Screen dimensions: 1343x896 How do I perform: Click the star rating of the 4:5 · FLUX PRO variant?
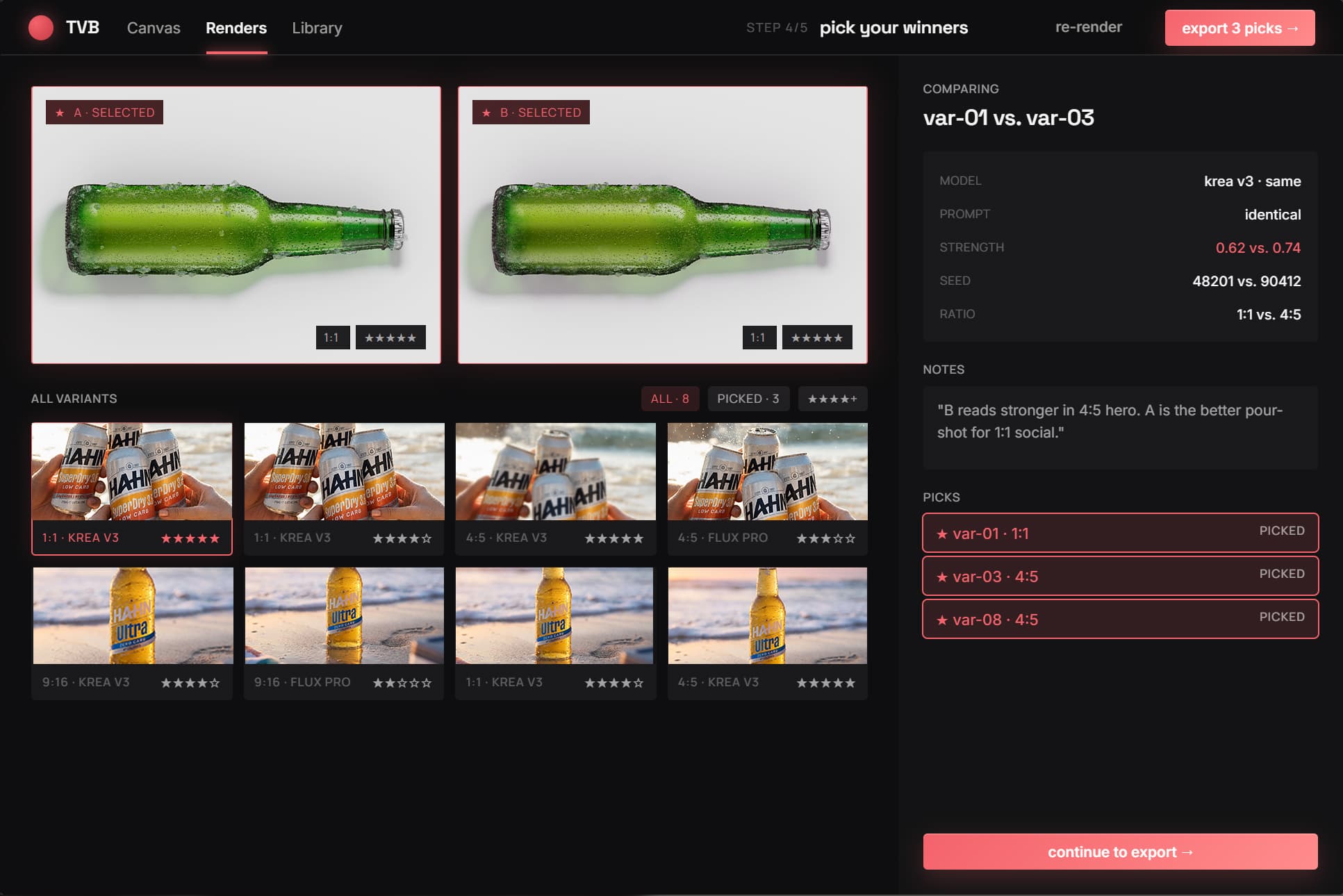(x=826, y=538)
